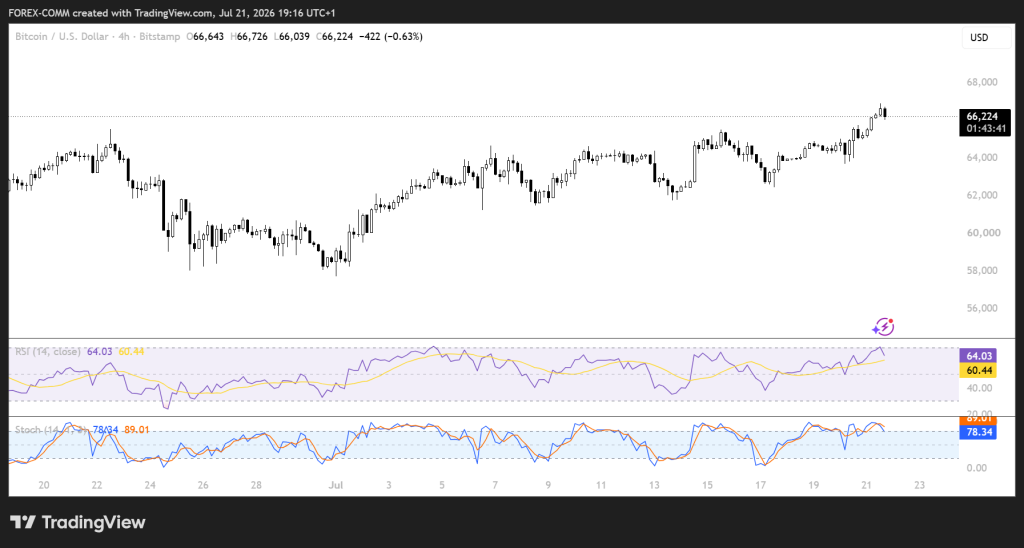Click the 68,000 price scale level
Screen dimensions: 1024x548
tap(982, 82)
